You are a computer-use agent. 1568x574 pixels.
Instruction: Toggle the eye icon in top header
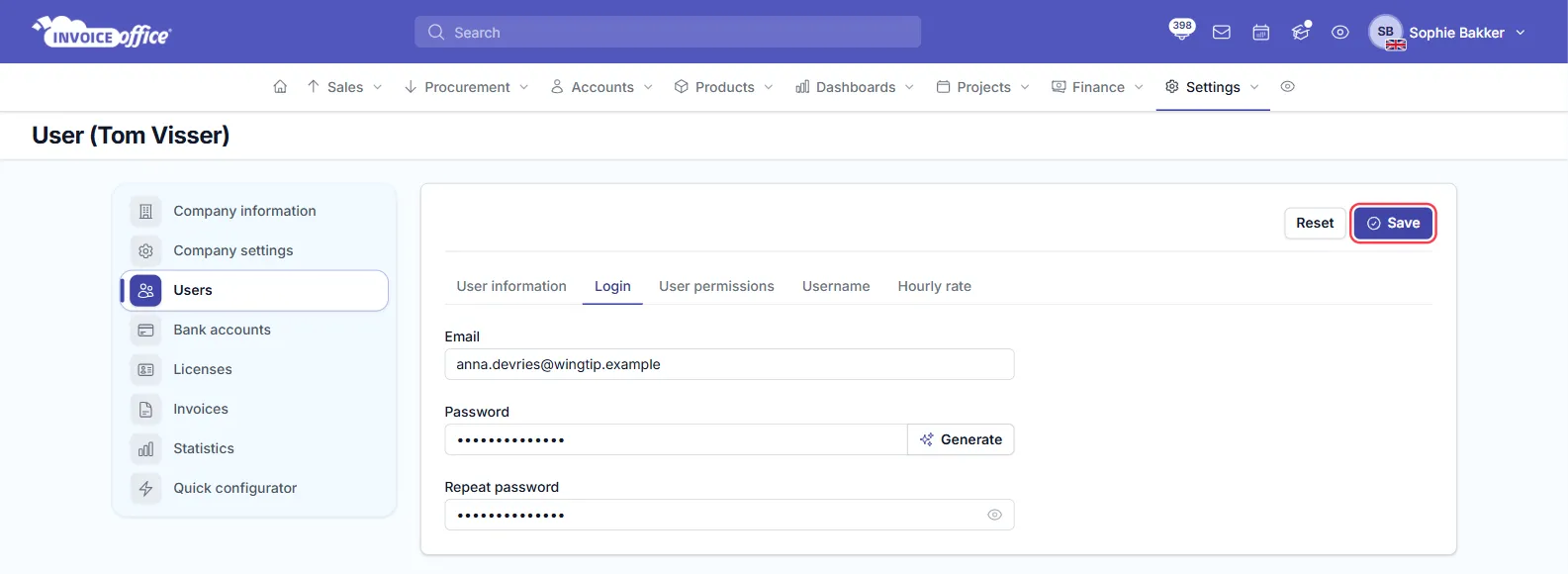point(1340,33)
